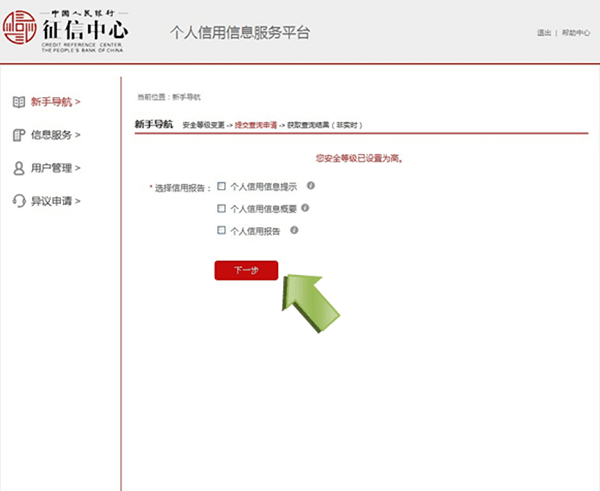Open the 用户管理 sidebar menu
Viewport: 600px width, 491px height.
pos(55,168)
